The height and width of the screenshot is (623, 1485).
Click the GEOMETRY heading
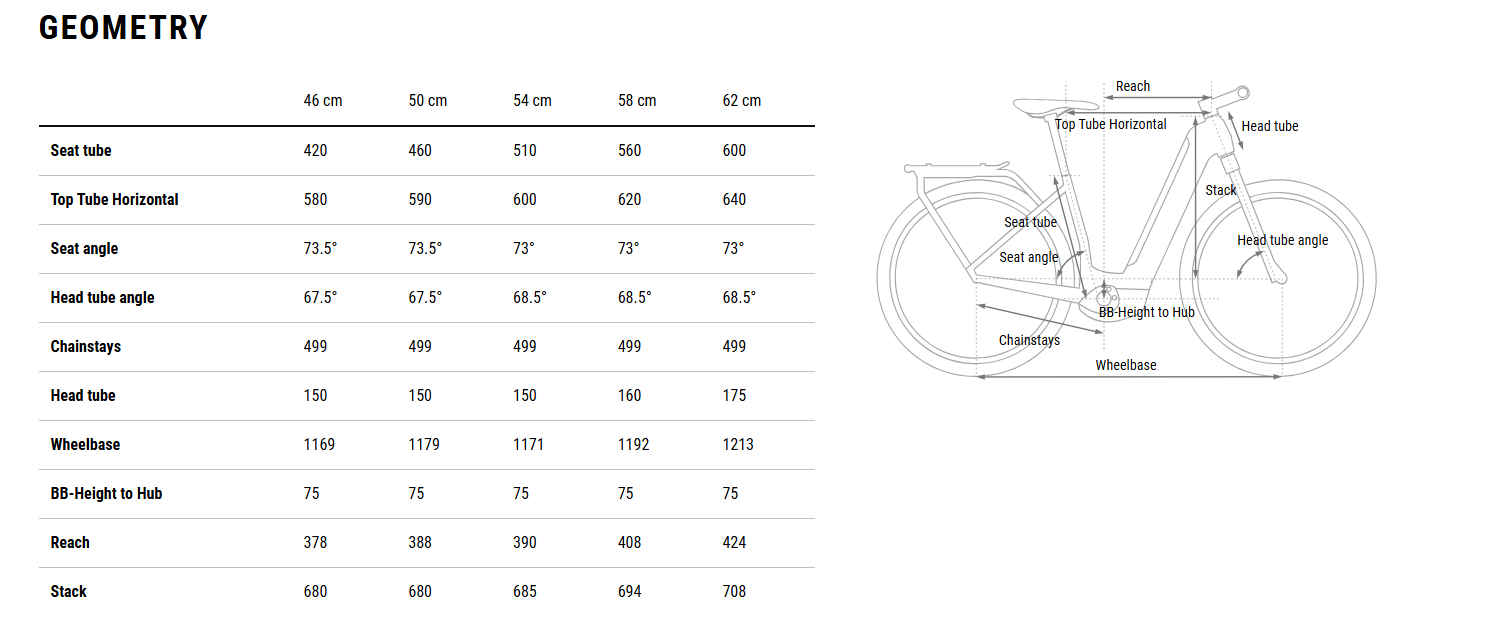pyautogui.click(x=123, y=28)
